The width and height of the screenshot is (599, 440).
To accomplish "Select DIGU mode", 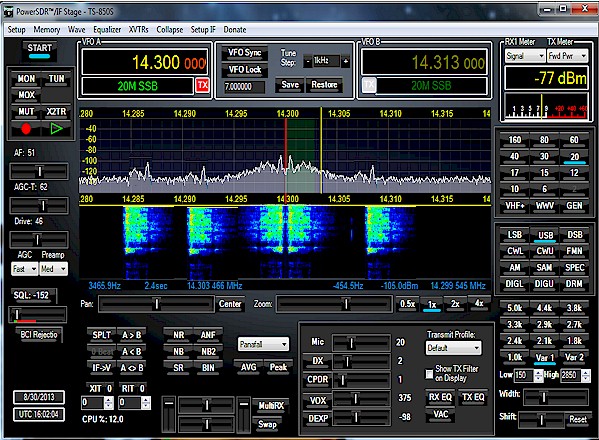I will tap(544, 284).
